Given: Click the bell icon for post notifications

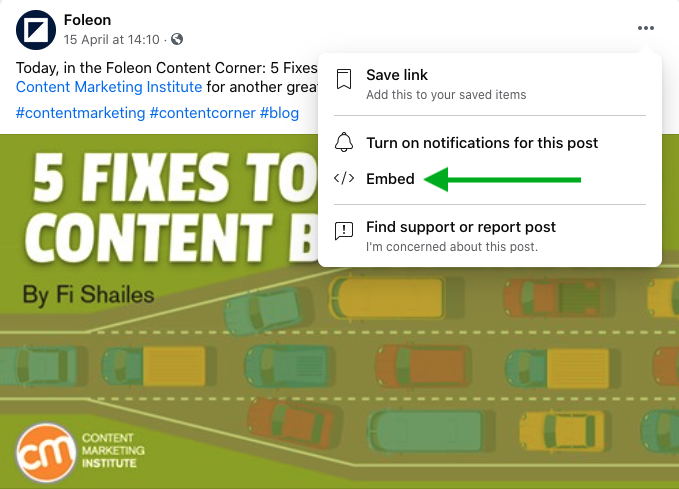Looking at the screenshot, I should point(344,142).
